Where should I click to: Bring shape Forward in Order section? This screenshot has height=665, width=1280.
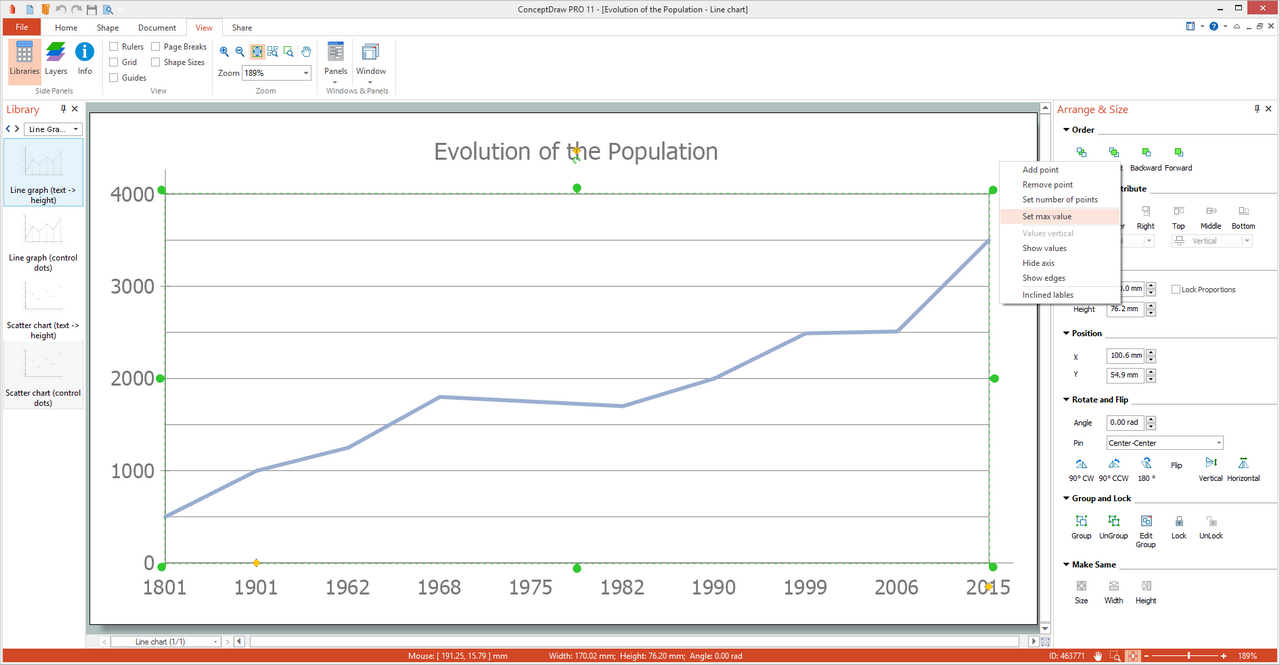point(1179,159)
